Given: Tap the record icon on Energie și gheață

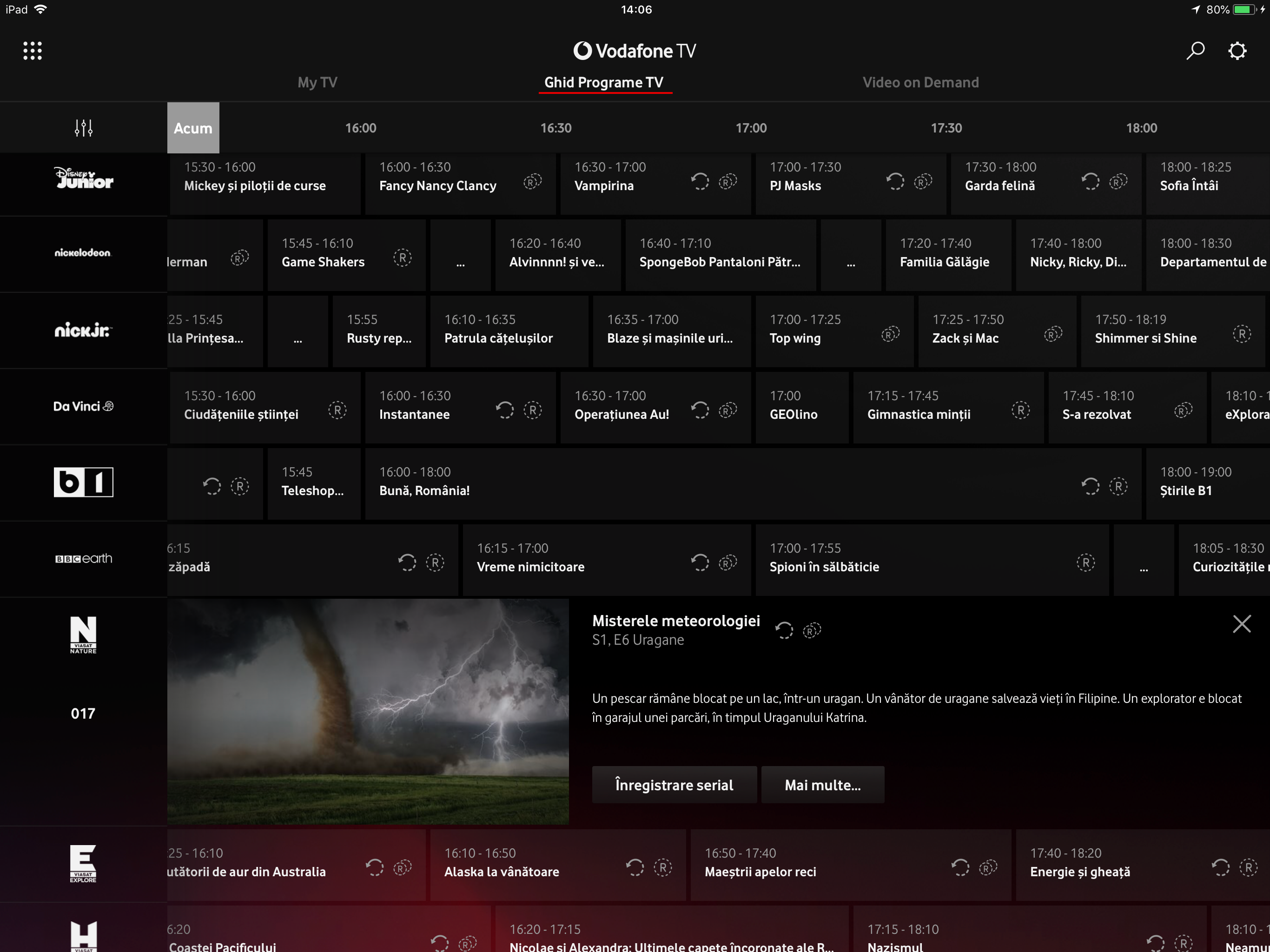Looking at the screenshot, I should [1248, 867].
